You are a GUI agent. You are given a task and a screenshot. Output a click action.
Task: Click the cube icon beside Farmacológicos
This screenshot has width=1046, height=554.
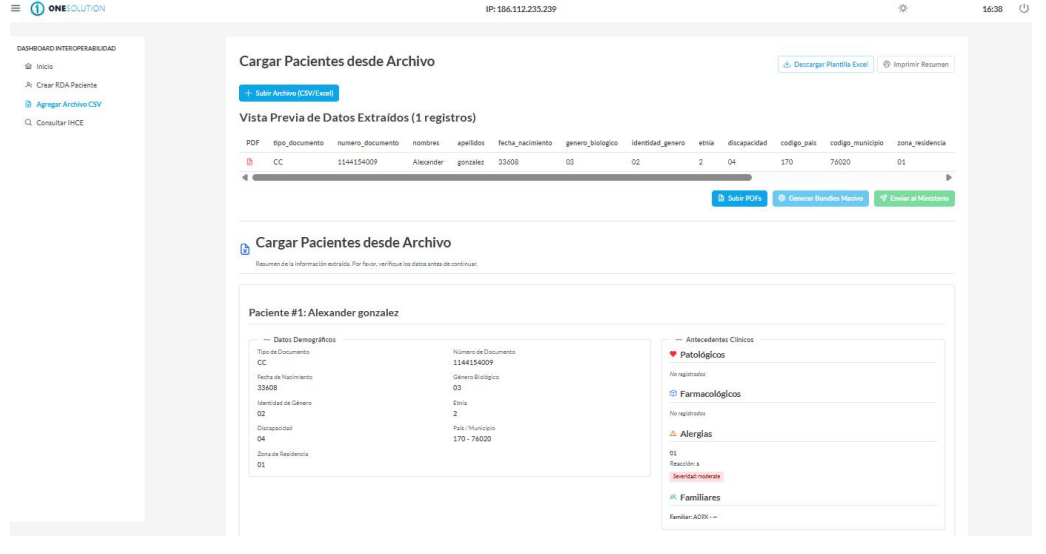click(673, 394)
